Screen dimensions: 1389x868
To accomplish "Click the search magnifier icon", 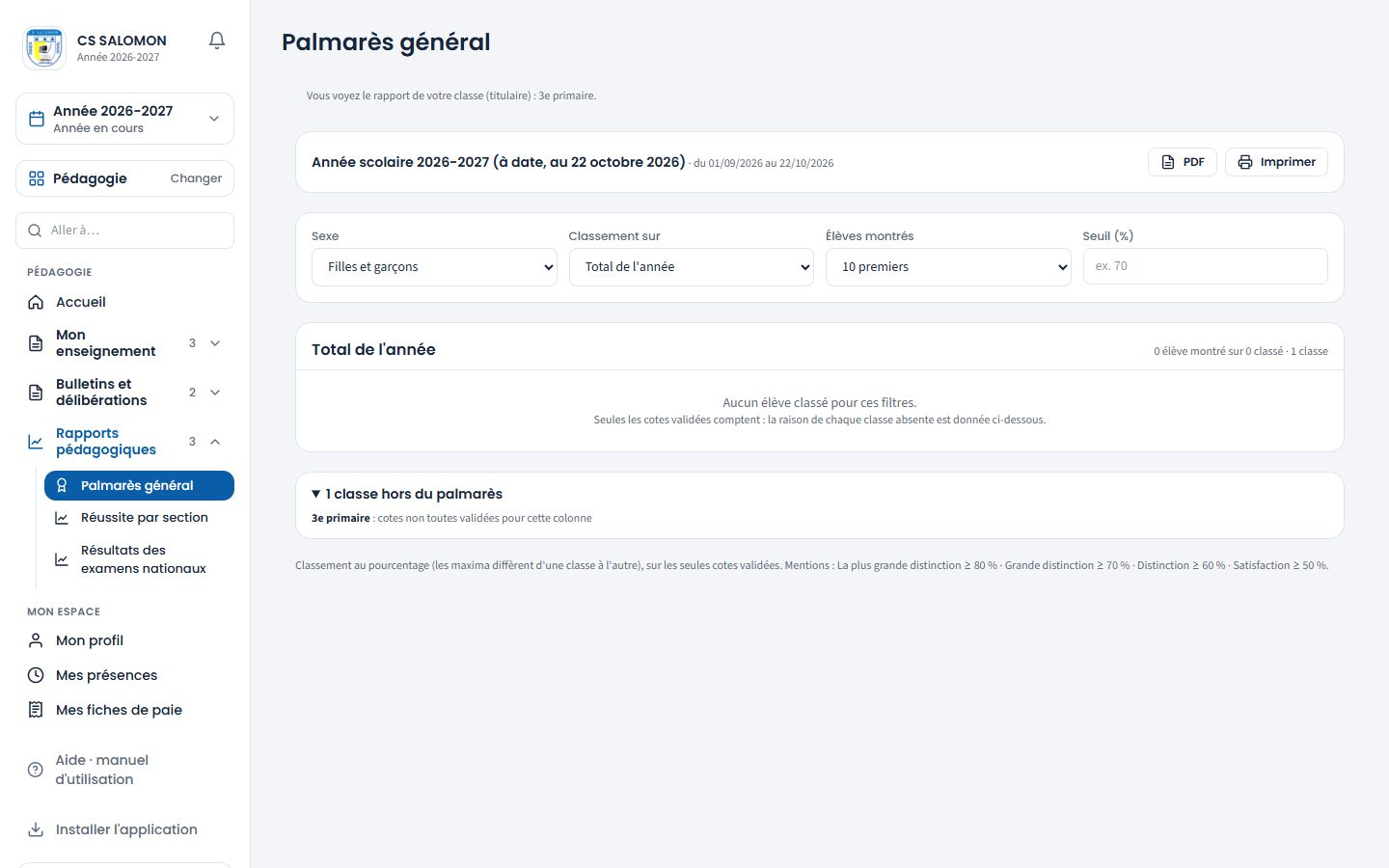I will click(35, 231).
